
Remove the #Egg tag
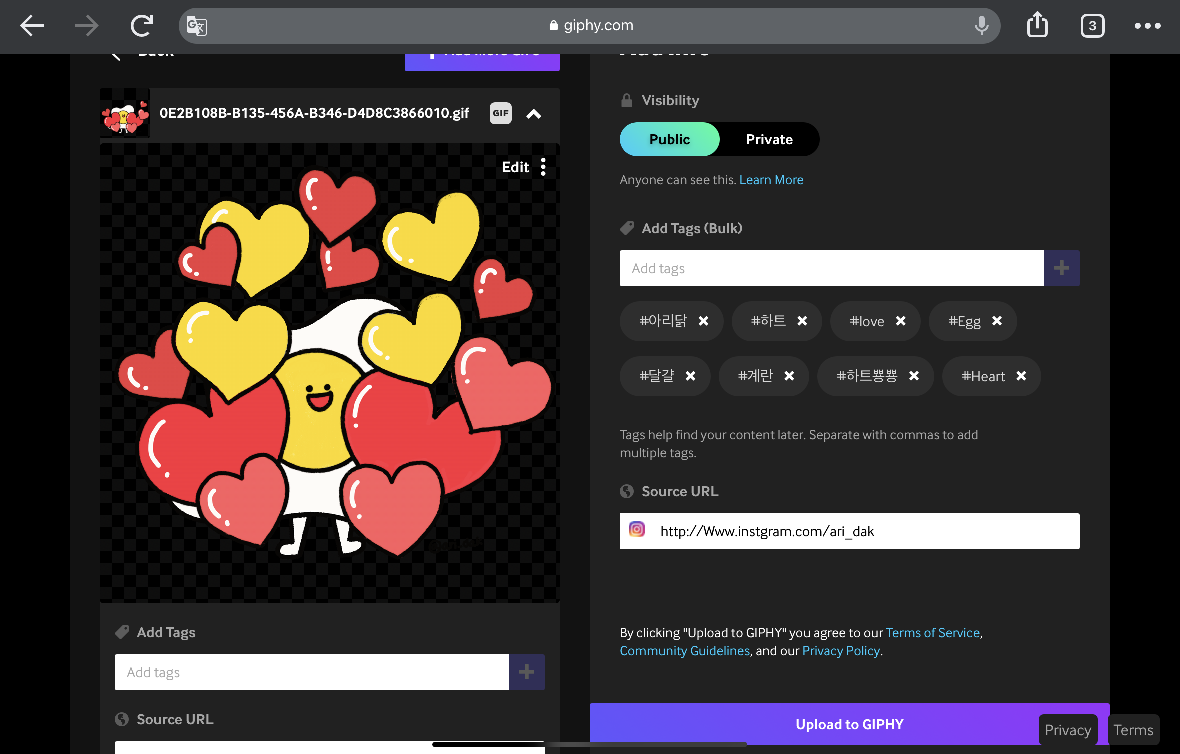pos(996,321)
